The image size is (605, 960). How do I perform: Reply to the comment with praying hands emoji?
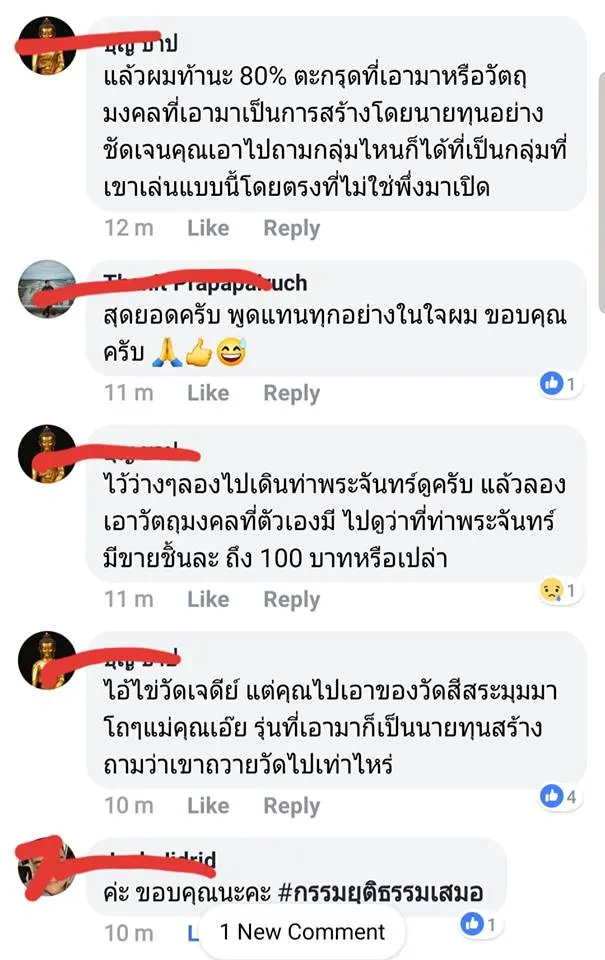point(291,393)
